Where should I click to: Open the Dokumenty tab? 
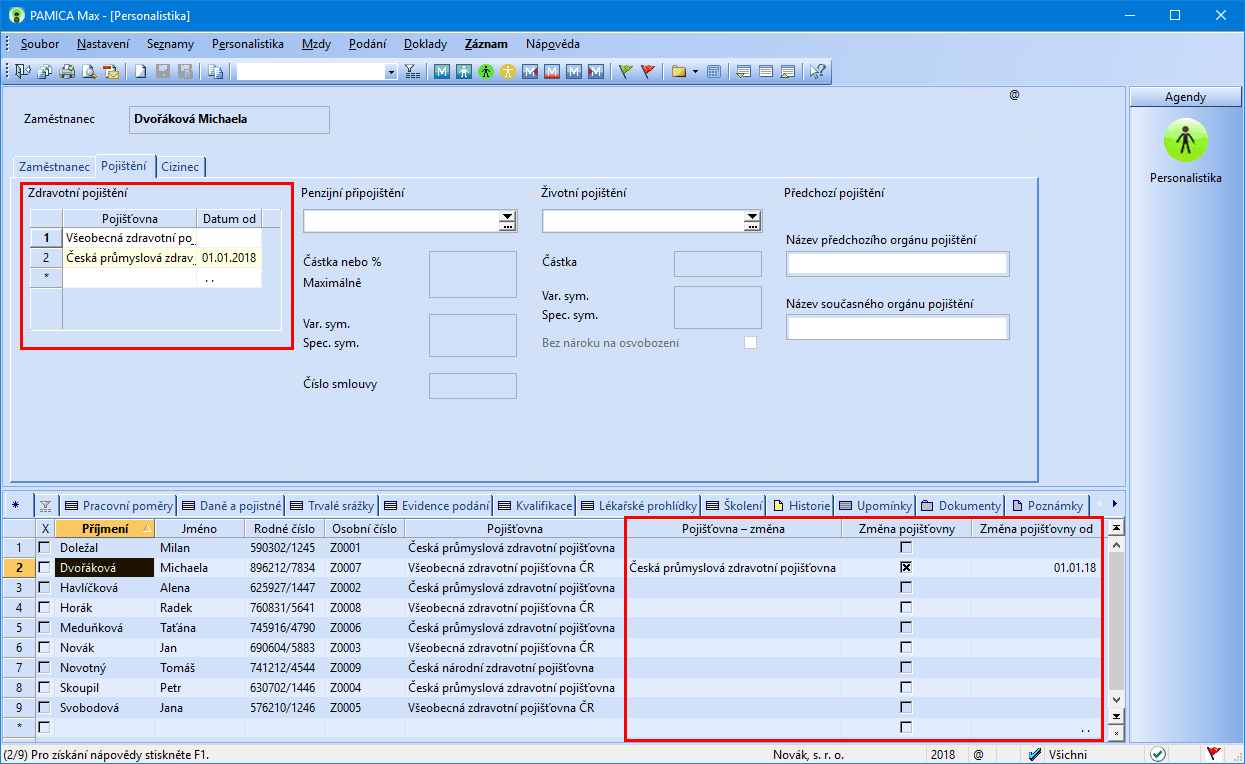coord(961,506)
